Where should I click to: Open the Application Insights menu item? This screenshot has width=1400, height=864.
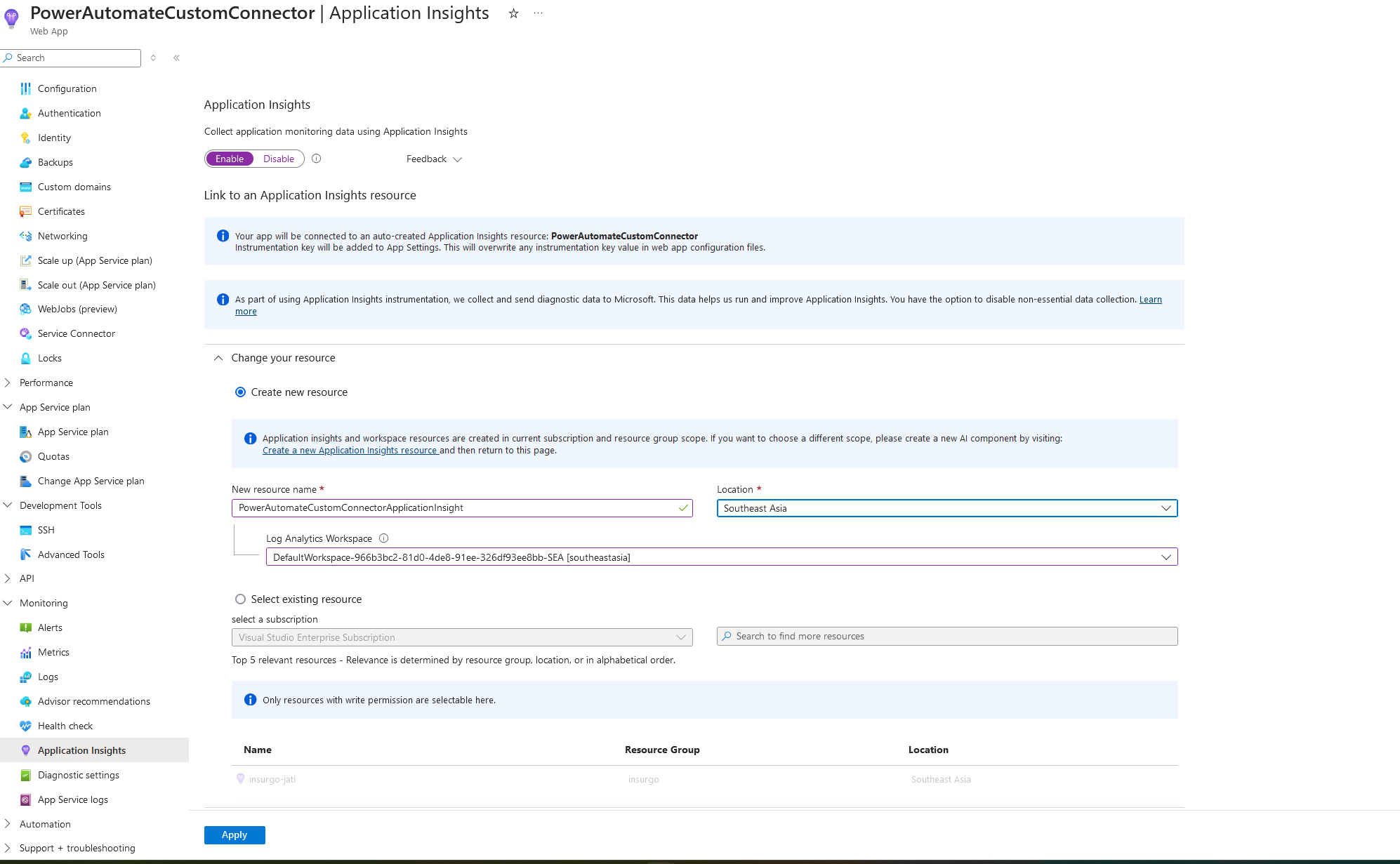[x=94, y=750]
